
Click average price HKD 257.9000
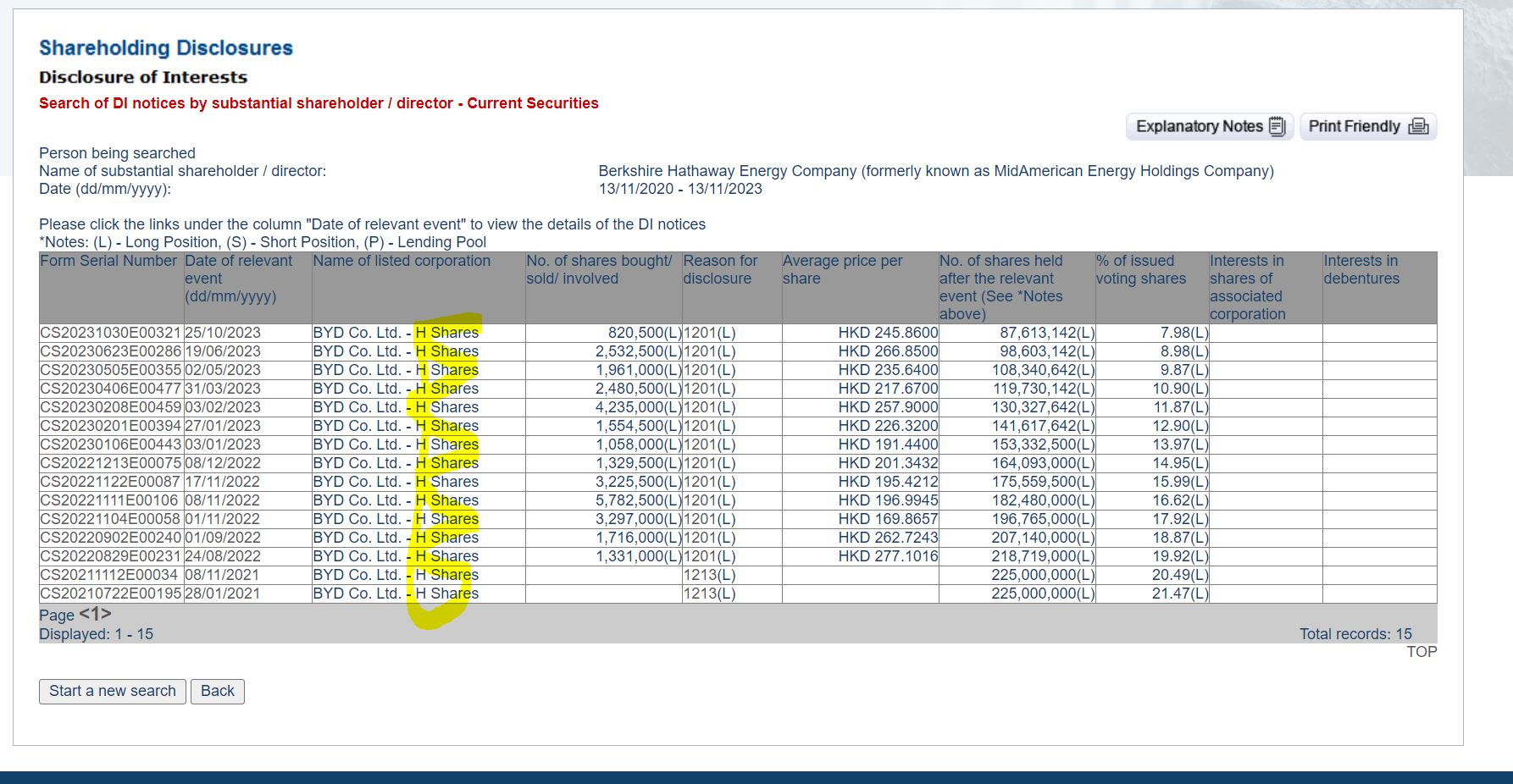pyautogui.click(x=889, y=407)
